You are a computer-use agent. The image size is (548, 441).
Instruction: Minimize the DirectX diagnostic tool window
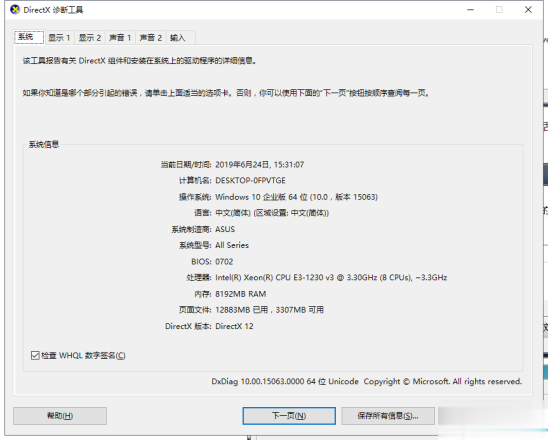click(x=471, y=9)
